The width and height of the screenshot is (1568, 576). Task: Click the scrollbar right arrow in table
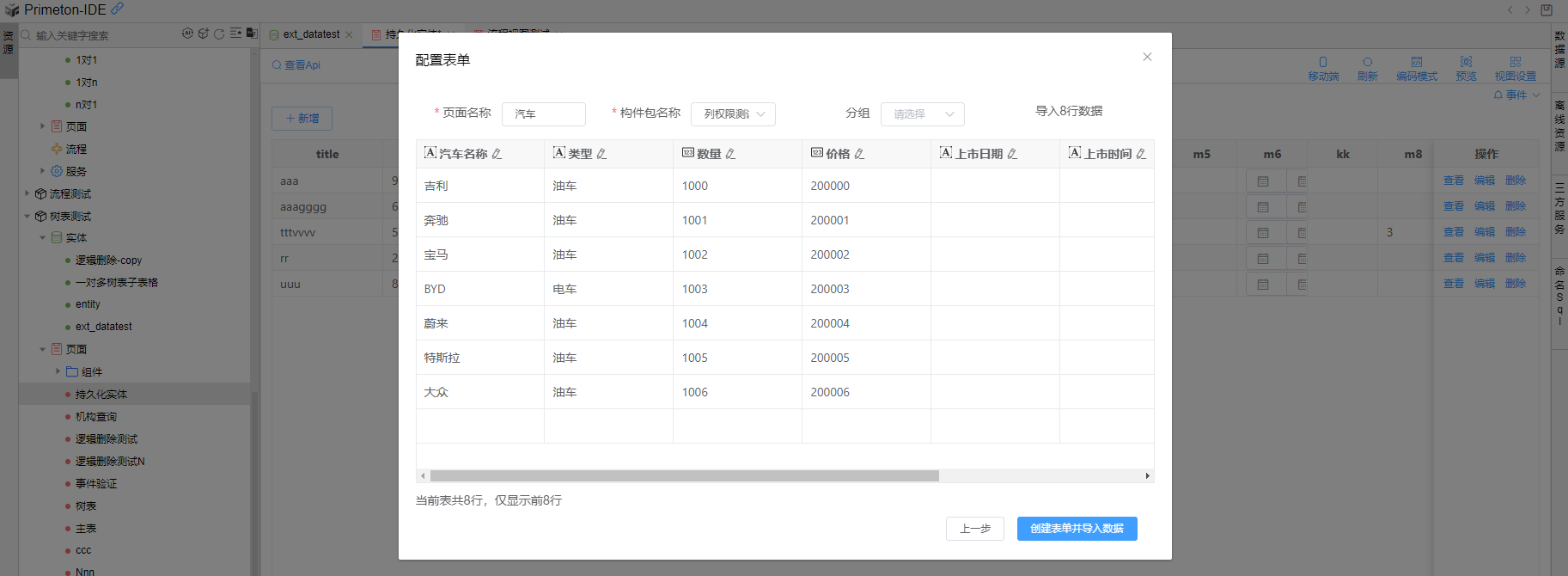(x=1147, y=475)
